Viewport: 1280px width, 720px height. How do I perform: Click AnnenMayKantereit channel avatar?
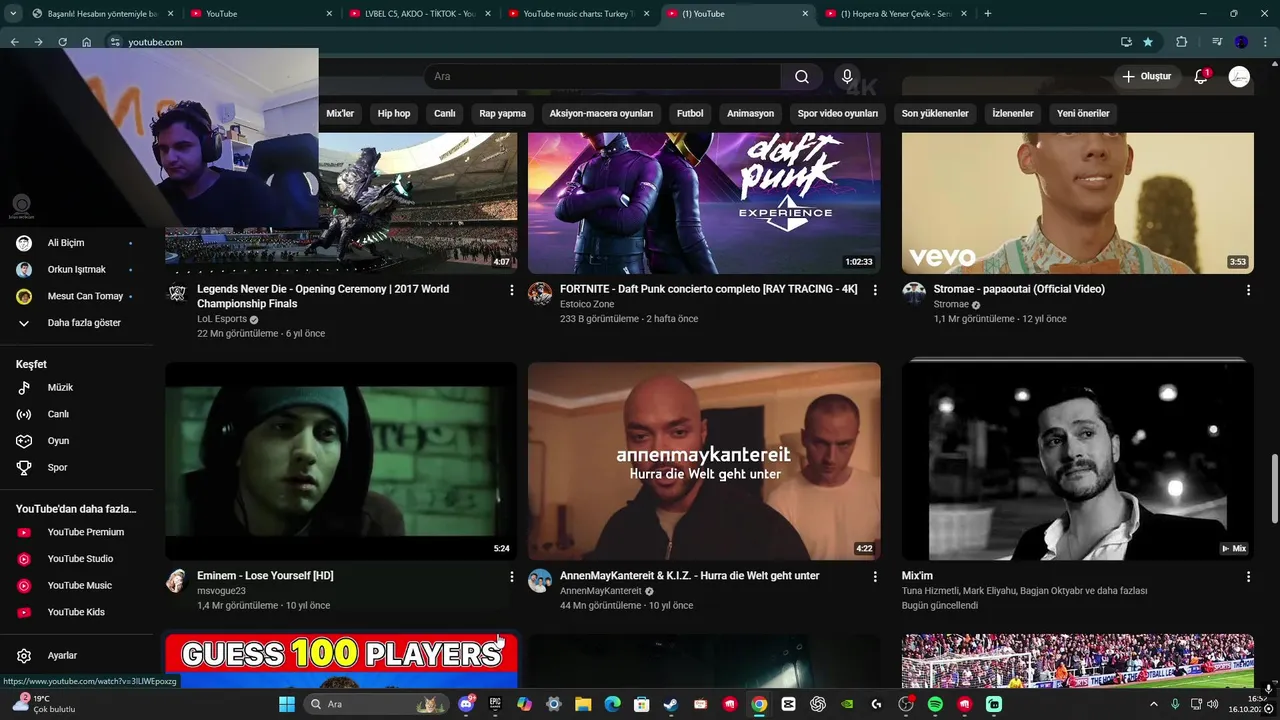[x=540, y=580]
